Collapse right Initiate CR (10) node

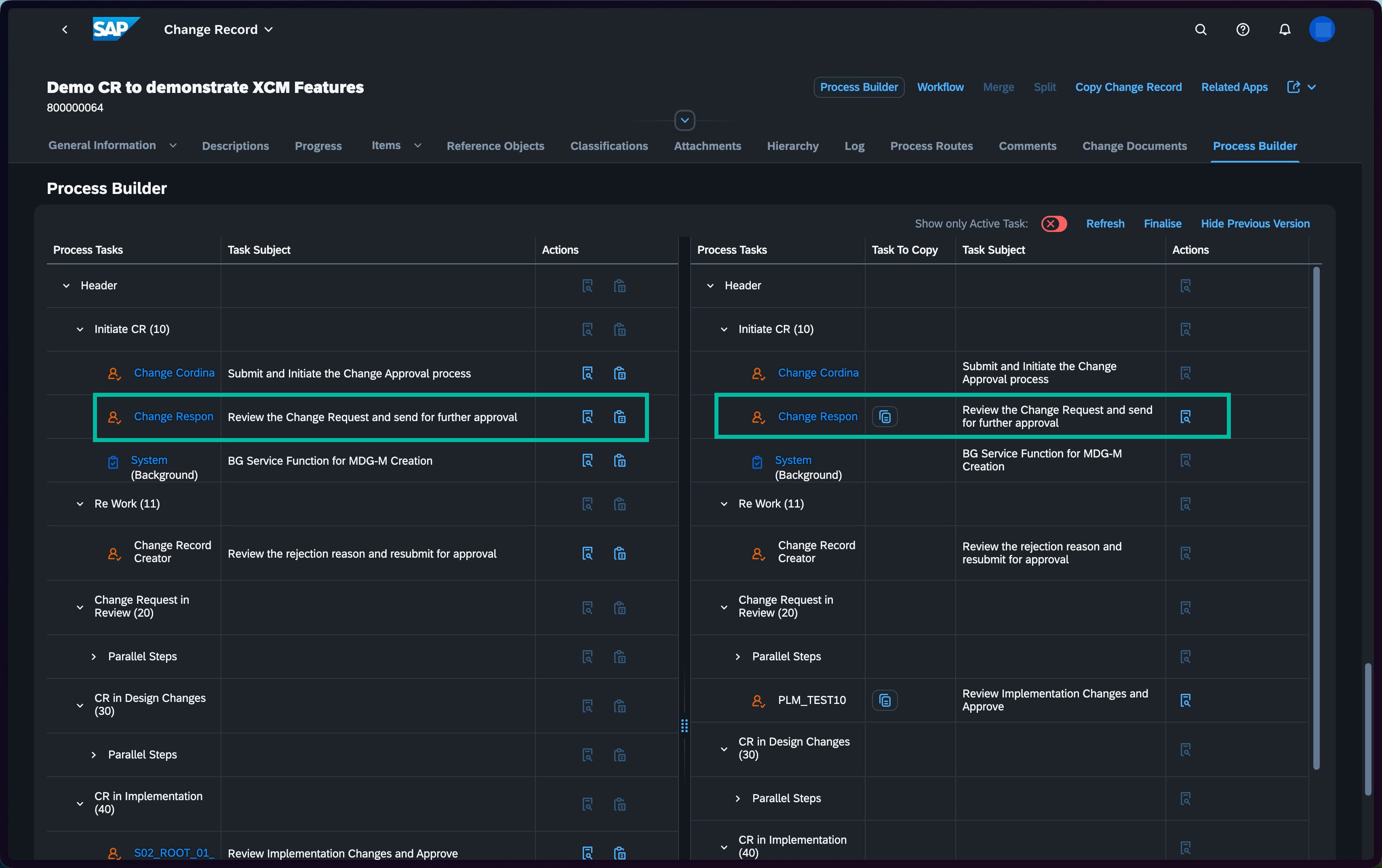tap(724, 329)
